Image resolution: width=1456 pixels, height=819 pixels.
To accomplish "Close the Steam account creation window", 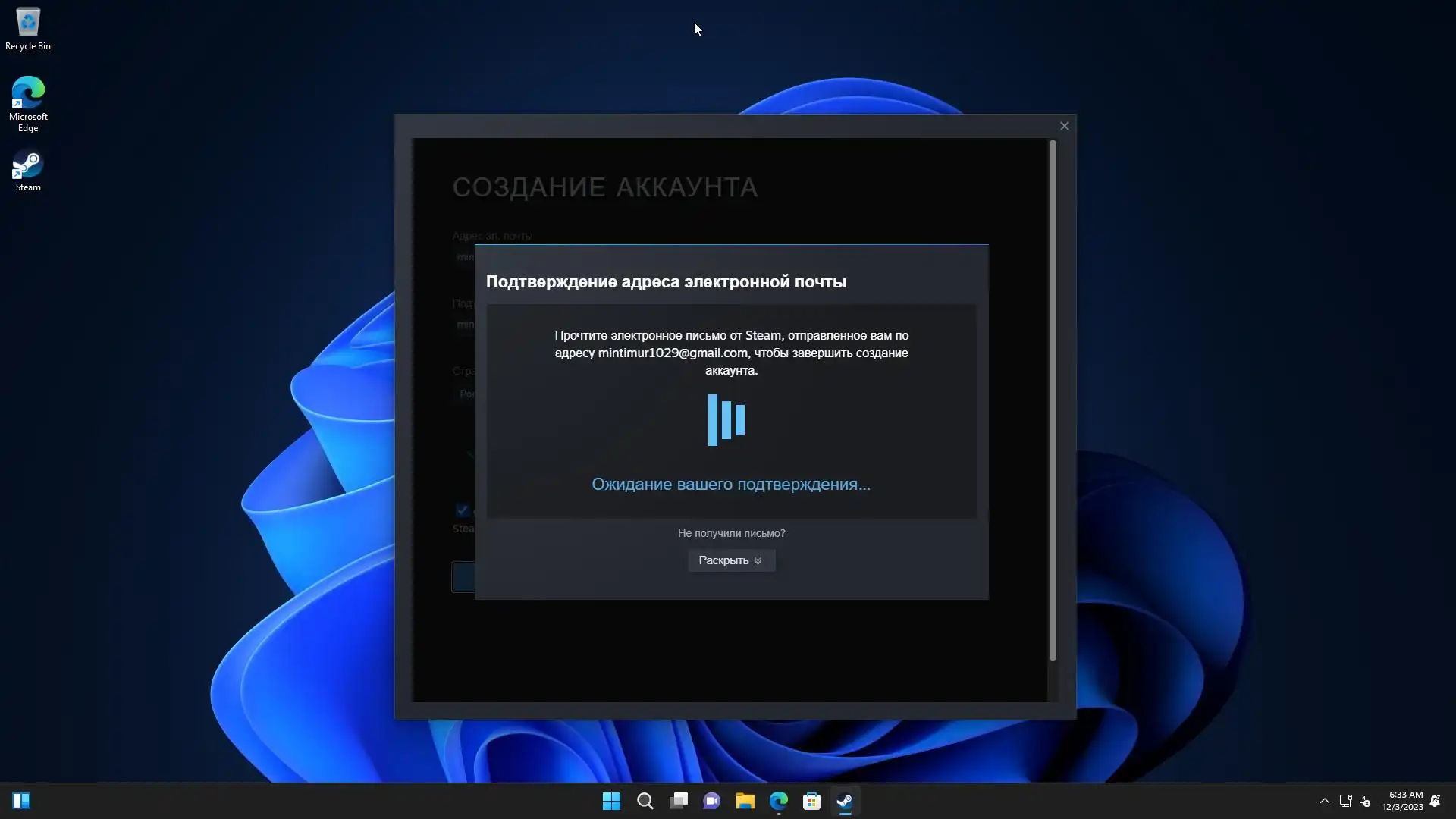I will tap(1064, 126).
